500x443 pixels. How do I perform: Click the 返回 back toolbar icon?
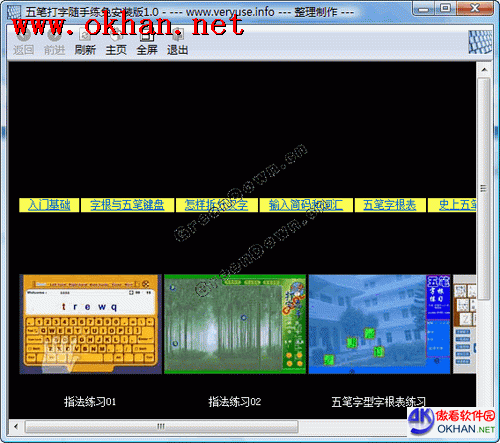(x=23, y=42)
